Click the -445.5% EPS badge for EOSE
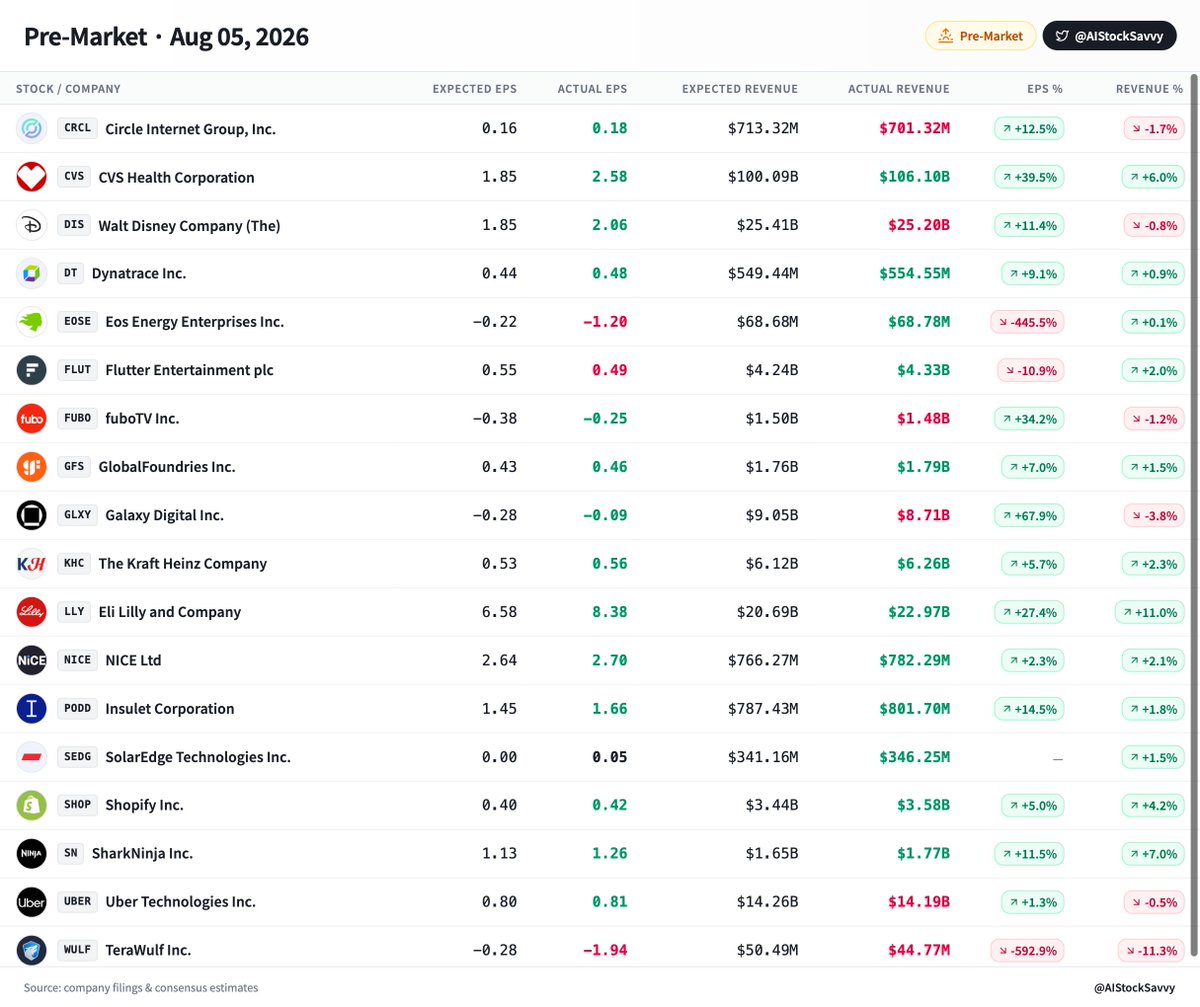This screenshot has width=1200, height=1007. pos(1027,322)
